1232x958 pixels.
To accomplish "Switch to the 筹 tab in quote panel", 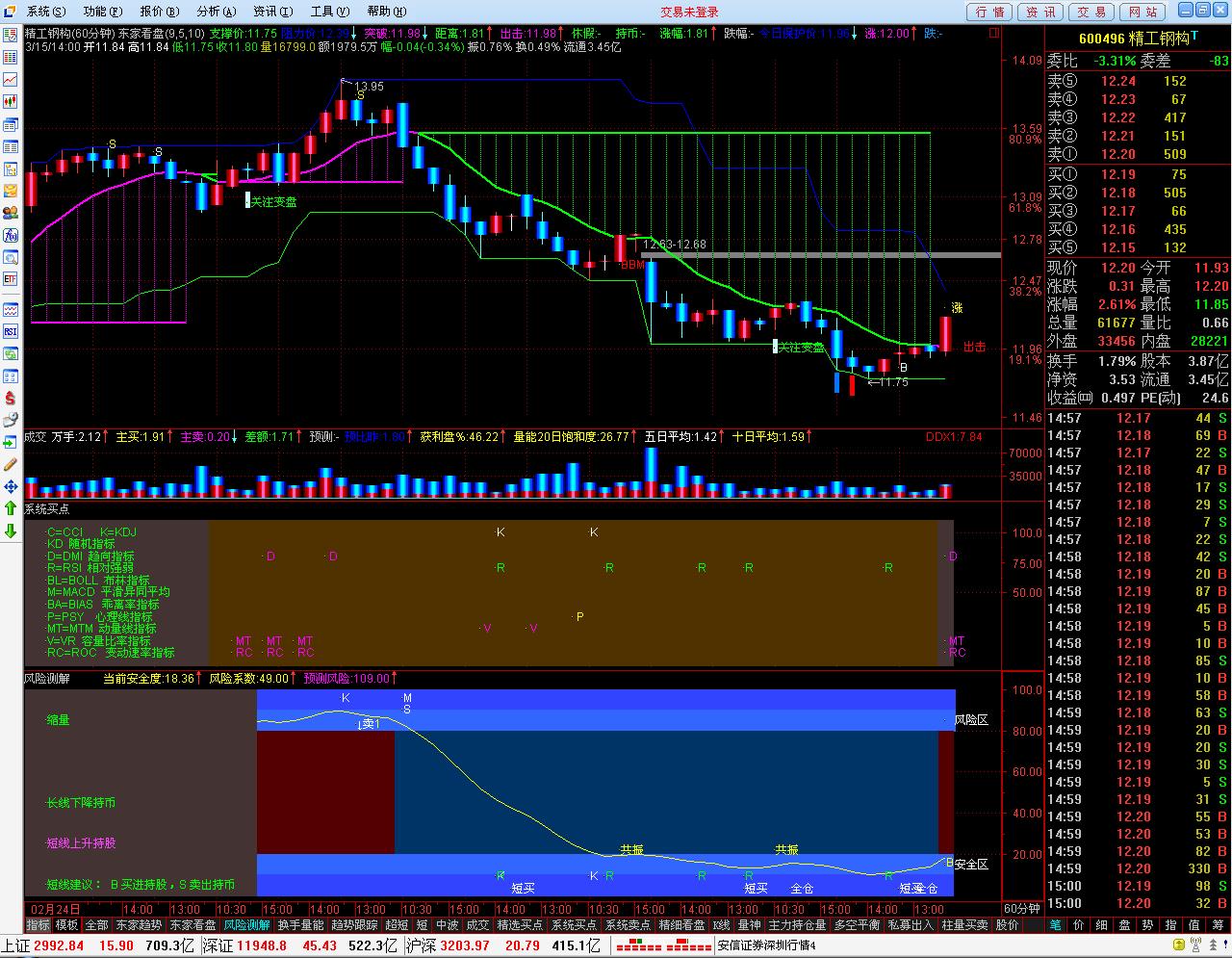I will click(x=1218, y=925).
